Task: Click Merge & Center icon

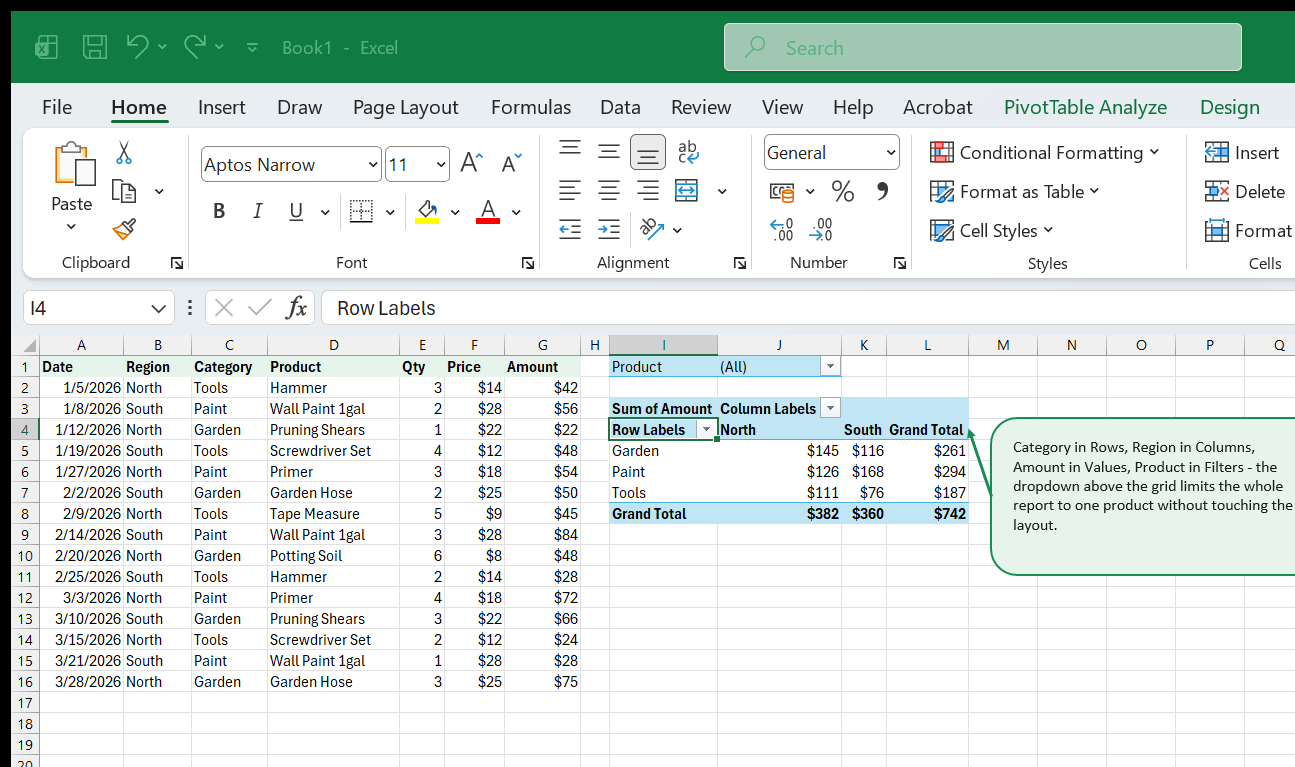Action: point(686,190)
